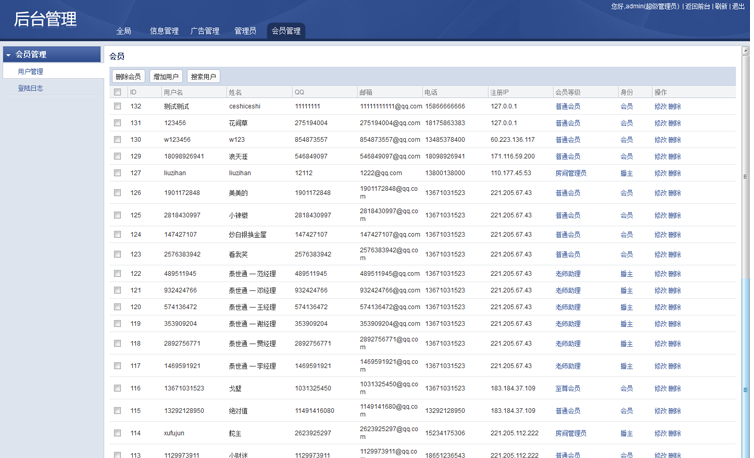The height and width of the screenshot is (458, 754).
Task: Click phone 18175863383 in row 131
Action: coord(445,123)
